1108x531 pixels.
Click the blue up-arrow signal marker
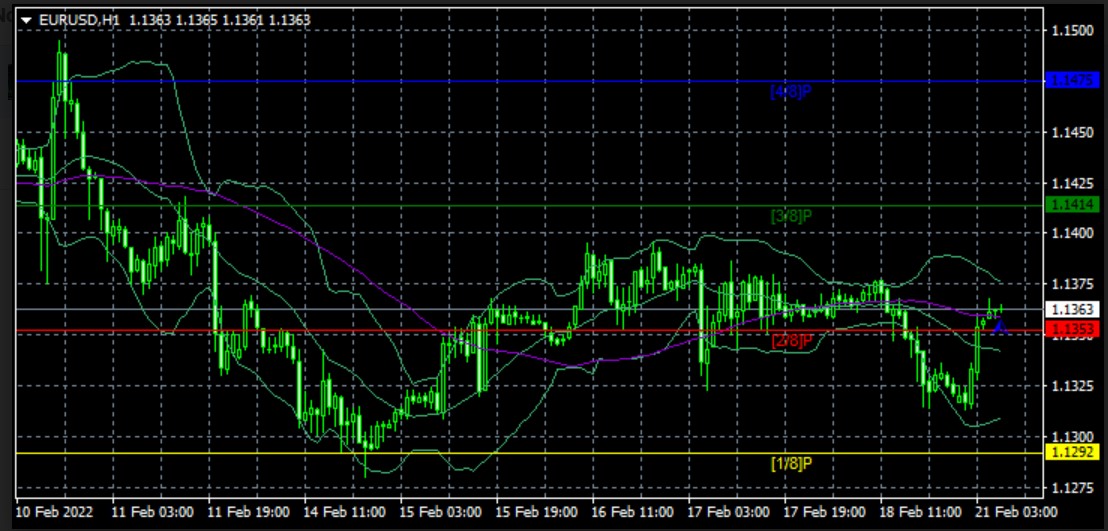[x=998, y=324]
